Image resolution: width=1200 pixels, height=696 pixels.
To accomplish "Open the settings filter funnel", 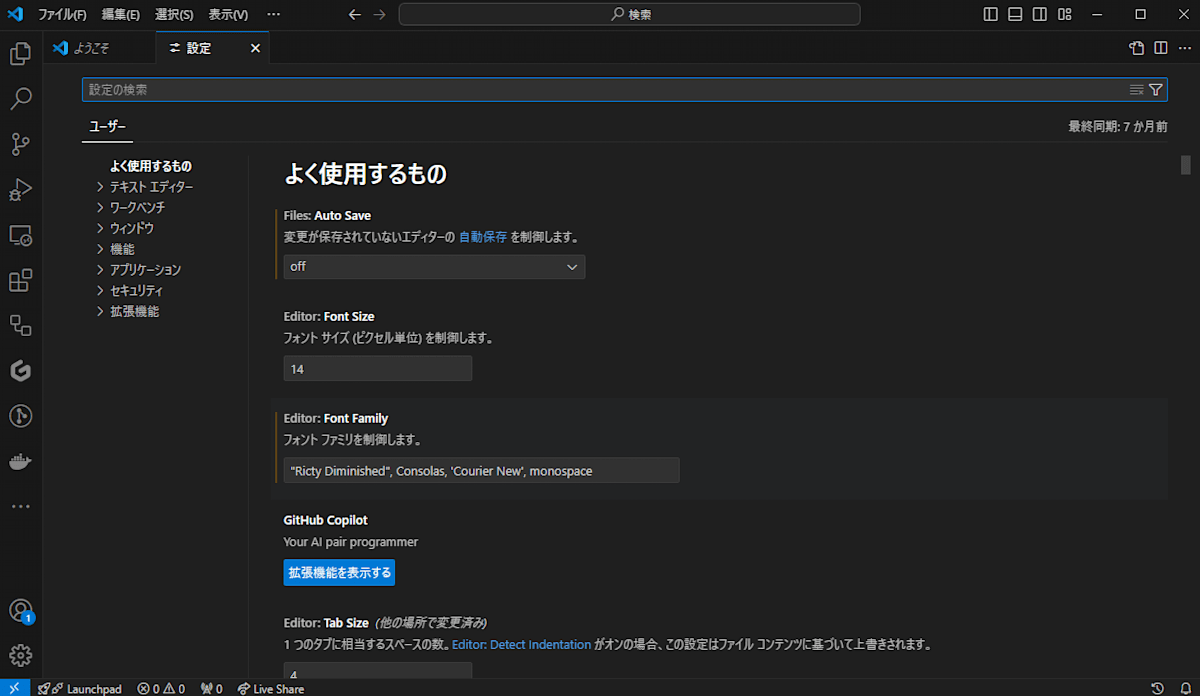I will [x=1156, y=90].
